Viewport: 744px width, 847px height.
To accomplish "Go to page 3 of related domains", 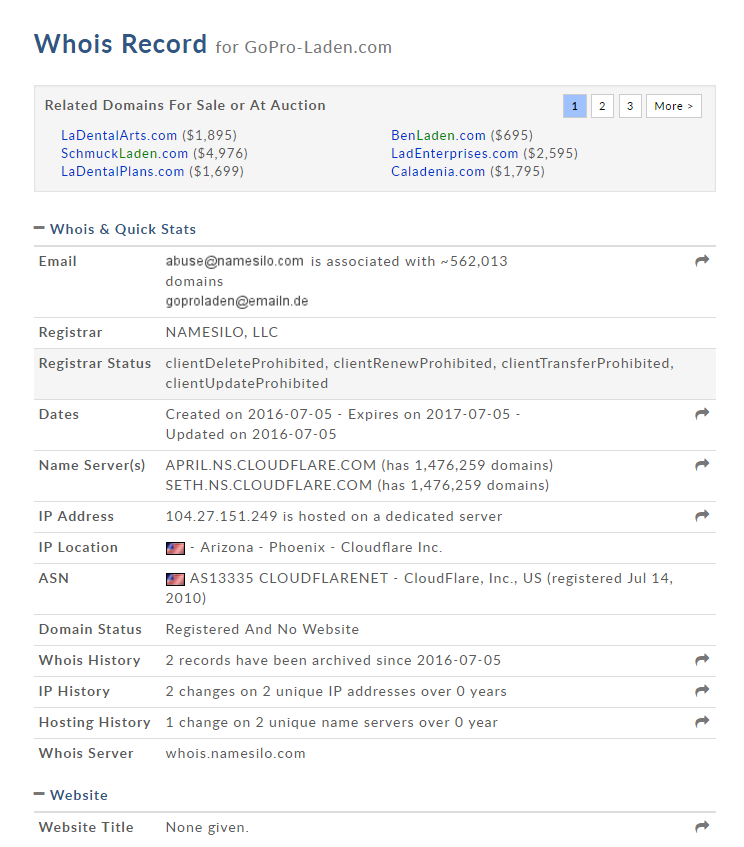I will [629, 106].
